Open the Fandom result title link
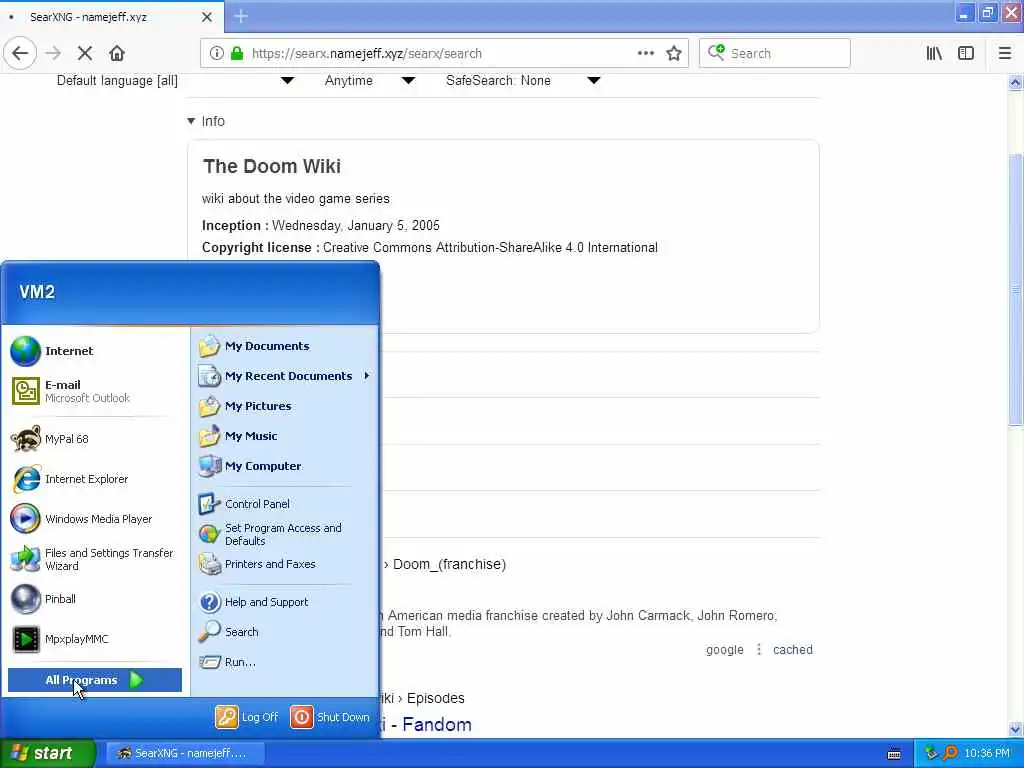The width and height of the screenshot is (1024, 768). 426,724
